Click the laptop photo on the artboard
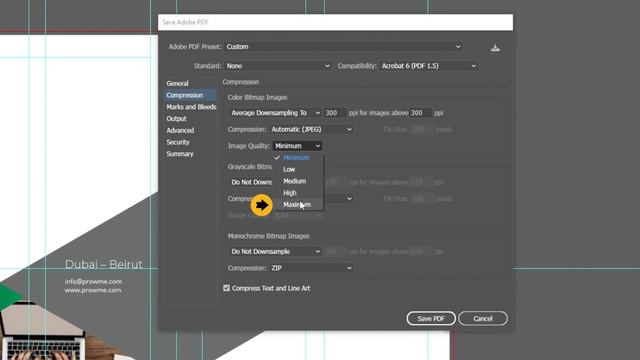The width and height of the screenshot is (640, 360). (43, 331)
